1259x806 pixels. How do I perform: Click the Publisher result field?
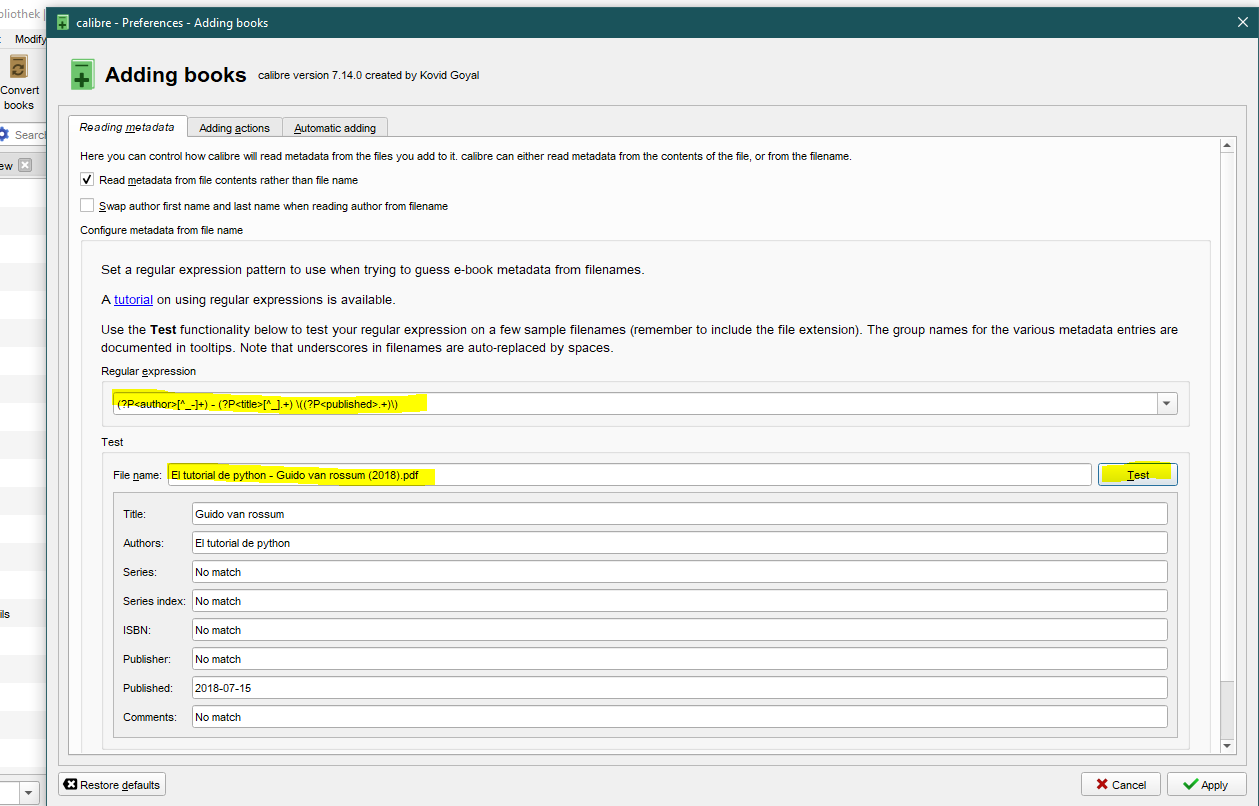click(x=680, y=659)
